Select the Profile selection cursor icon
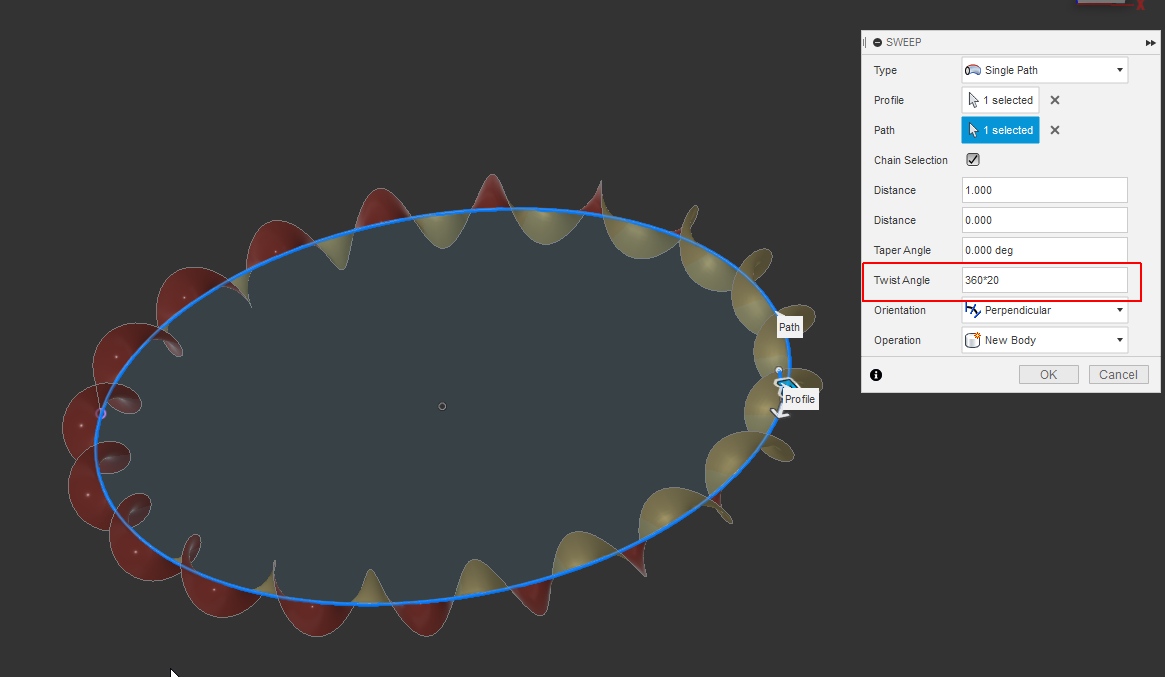 (x=973, y=99)
